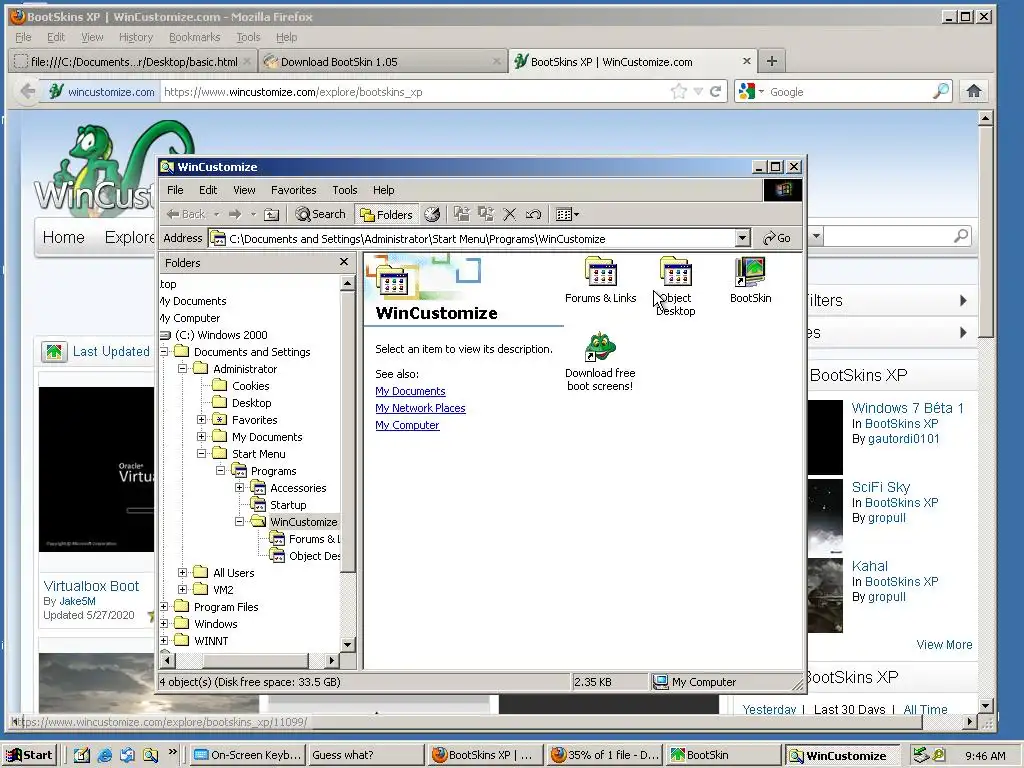Collapse the Administrator tree node

[183, 369]
